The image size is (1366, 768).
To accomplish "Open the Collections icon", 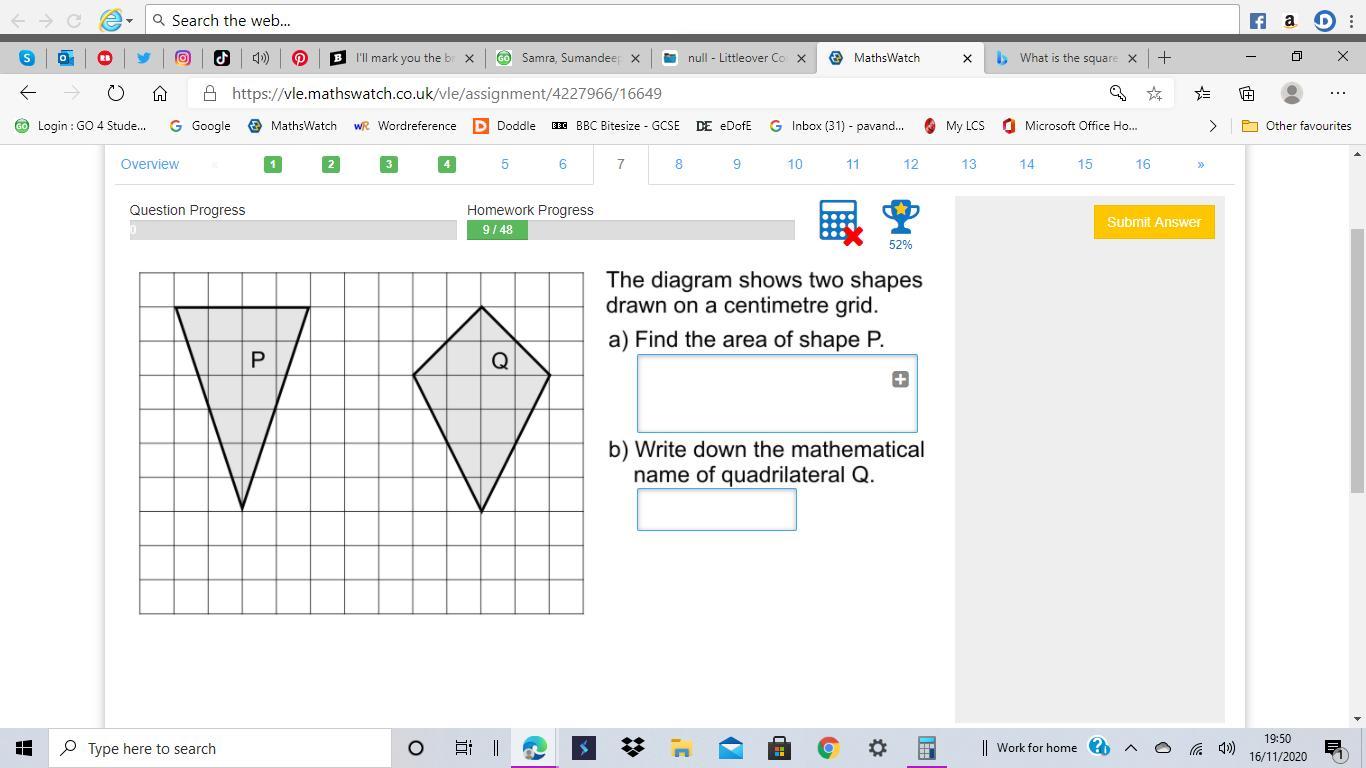I will pyautogui.click(x=1246, y=93).
